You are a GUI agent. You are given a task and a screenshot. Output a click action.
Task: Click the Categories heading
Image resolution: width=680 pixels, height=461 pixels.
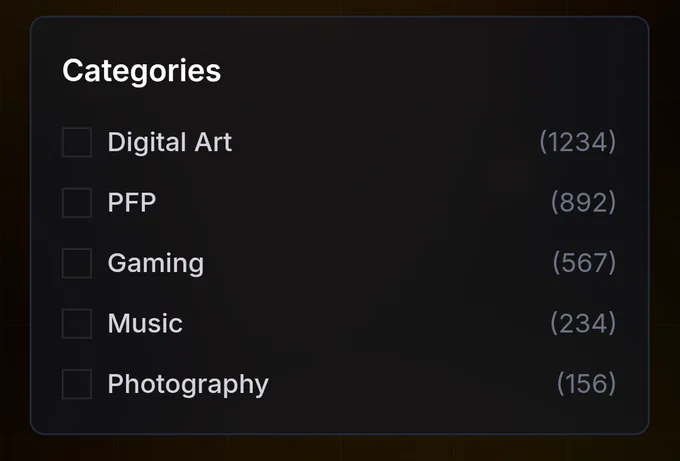pyautogui.click(x=141, y=71)
